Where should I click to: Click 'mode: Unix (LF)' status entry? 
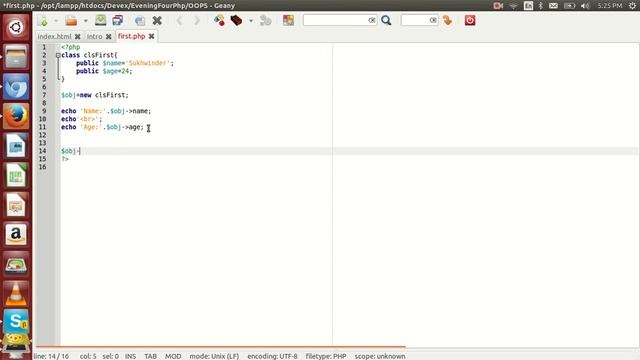pyautogui.click(x=214, y=356)
